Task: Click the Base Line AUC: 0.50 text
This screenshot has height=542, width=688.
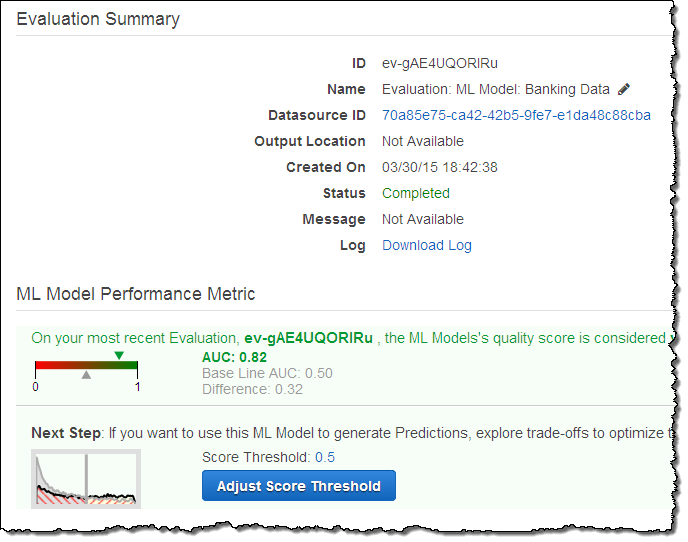Action: coord(267,373)
